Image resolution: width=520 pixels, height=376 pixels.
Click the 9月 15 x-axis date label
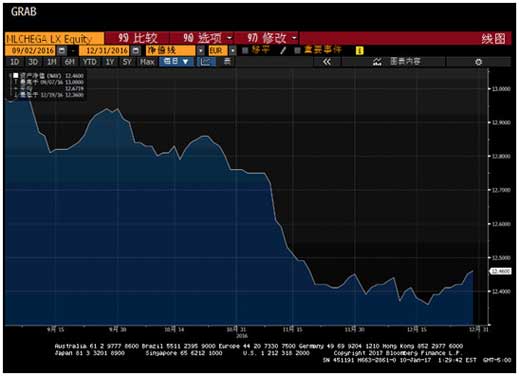click(56, 330)
